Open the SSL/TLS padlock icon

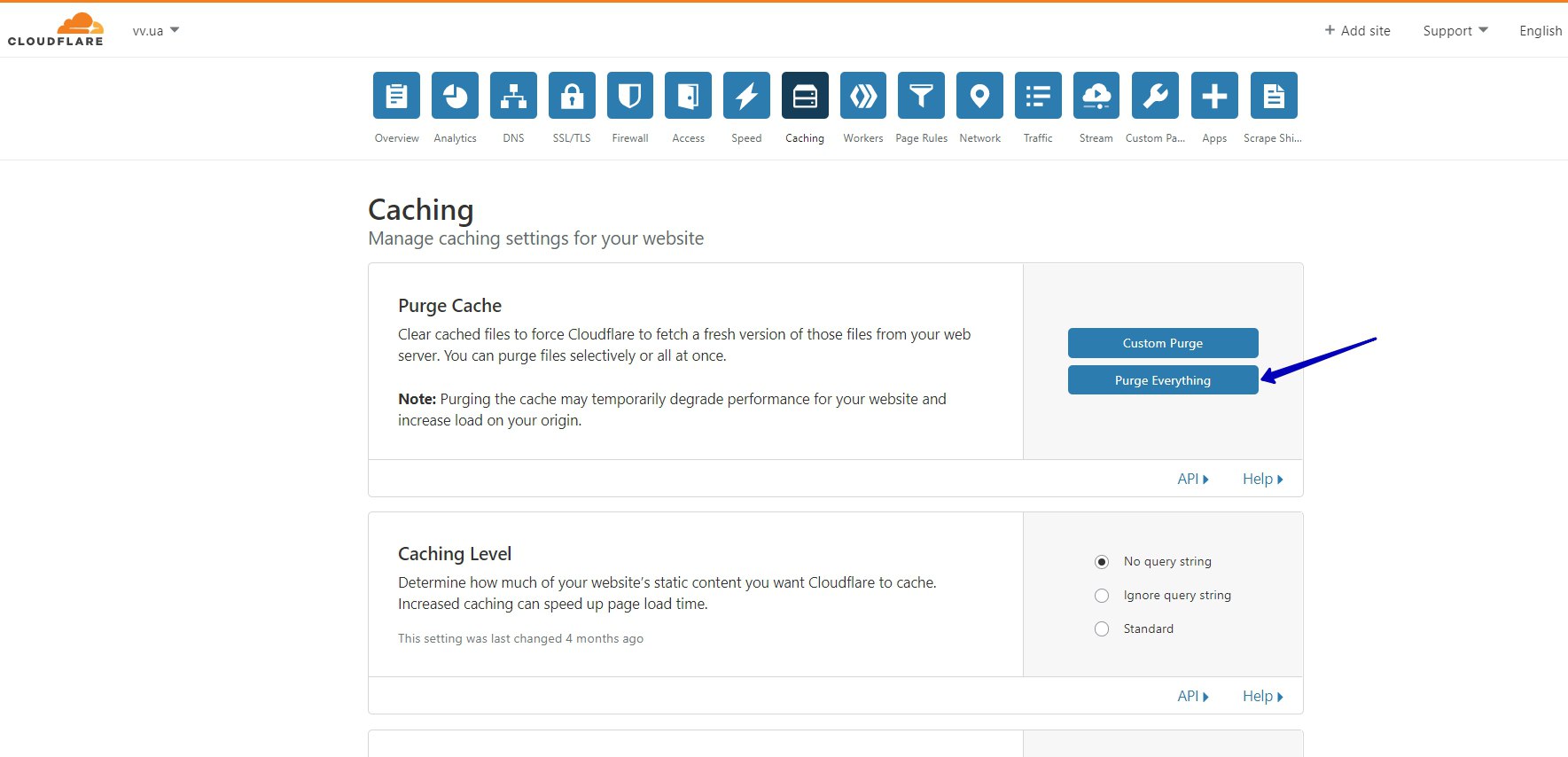[572, 95]
